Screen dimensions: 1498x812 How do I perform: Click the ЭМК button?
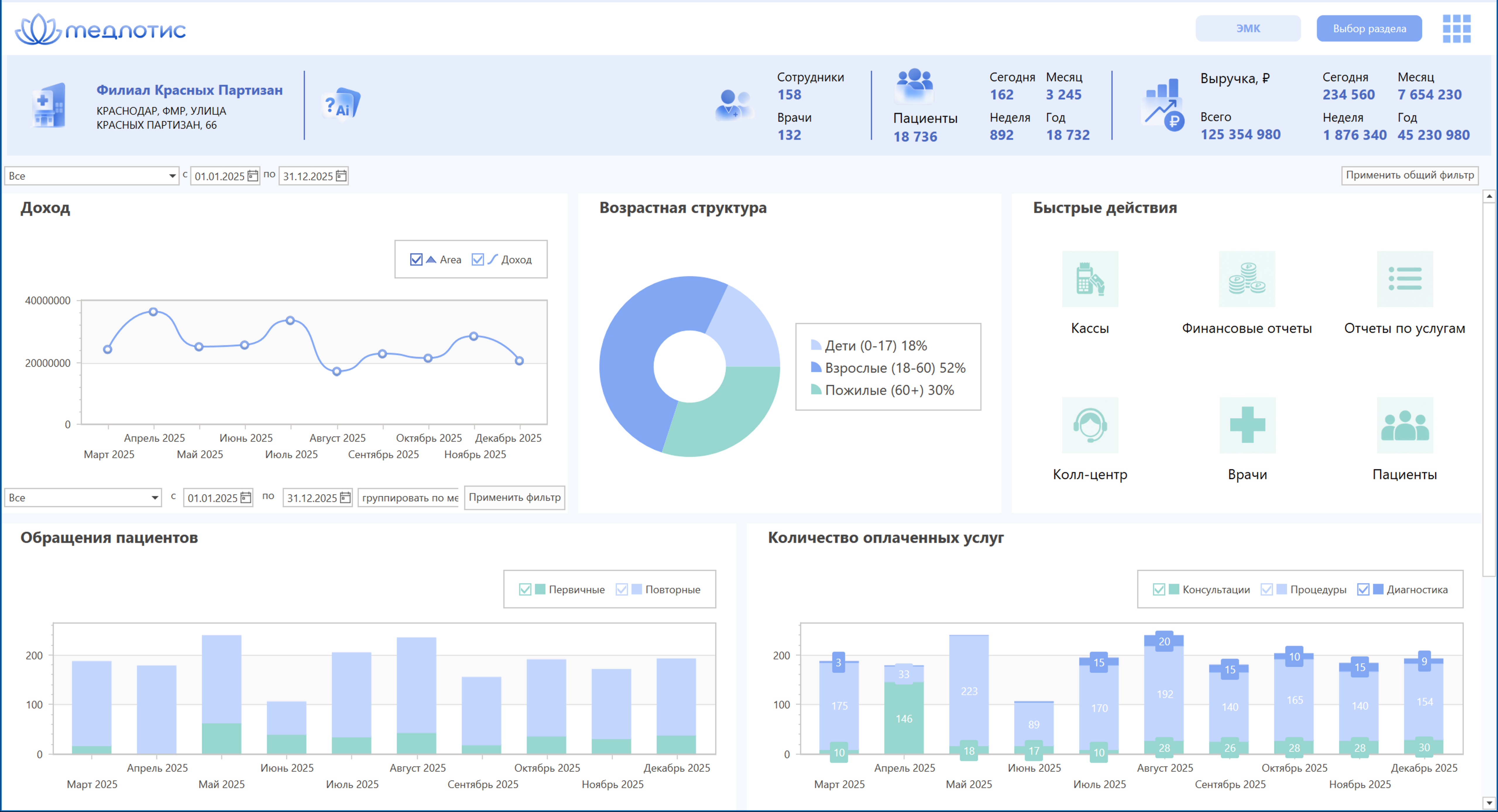pos(1248,28)
